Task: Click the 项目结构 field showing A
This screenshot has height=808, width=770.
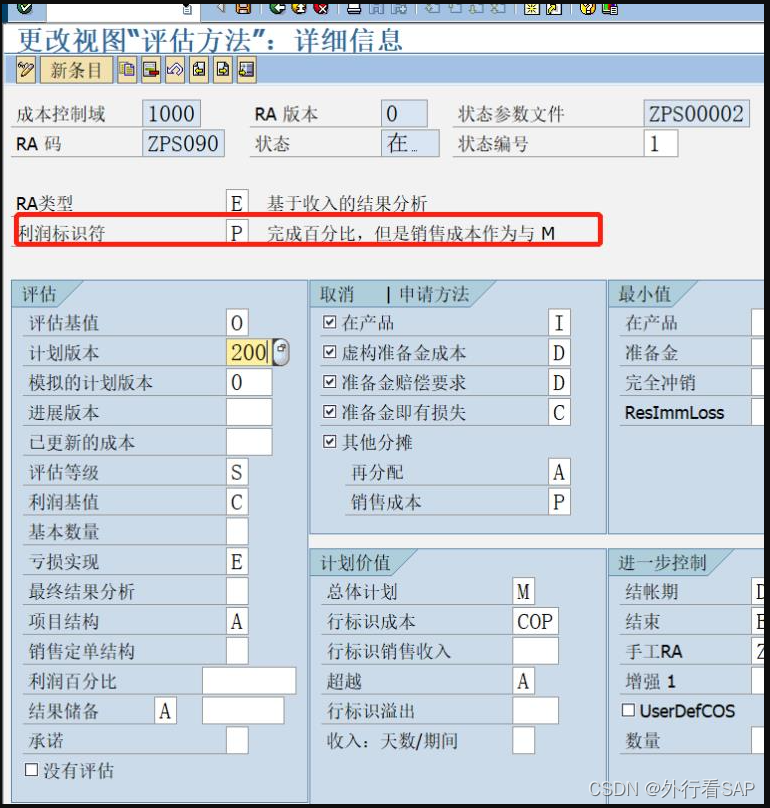Action: [x=237, y=621]
